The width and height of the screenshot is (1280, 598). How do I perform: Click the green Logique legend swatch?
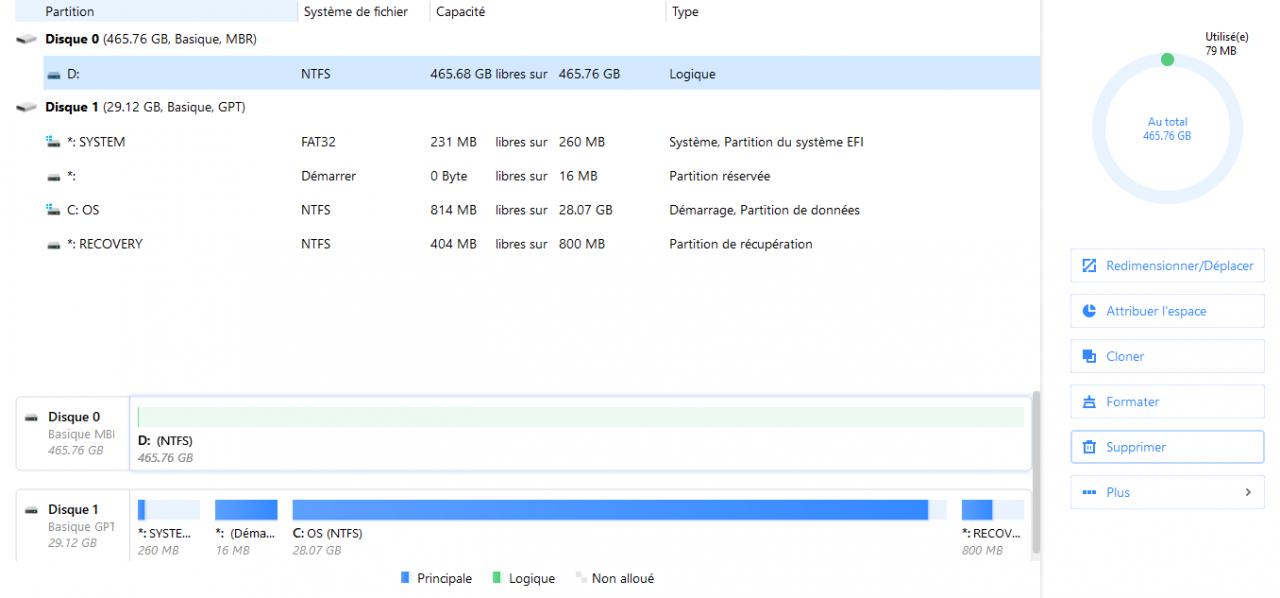point(496,578)
